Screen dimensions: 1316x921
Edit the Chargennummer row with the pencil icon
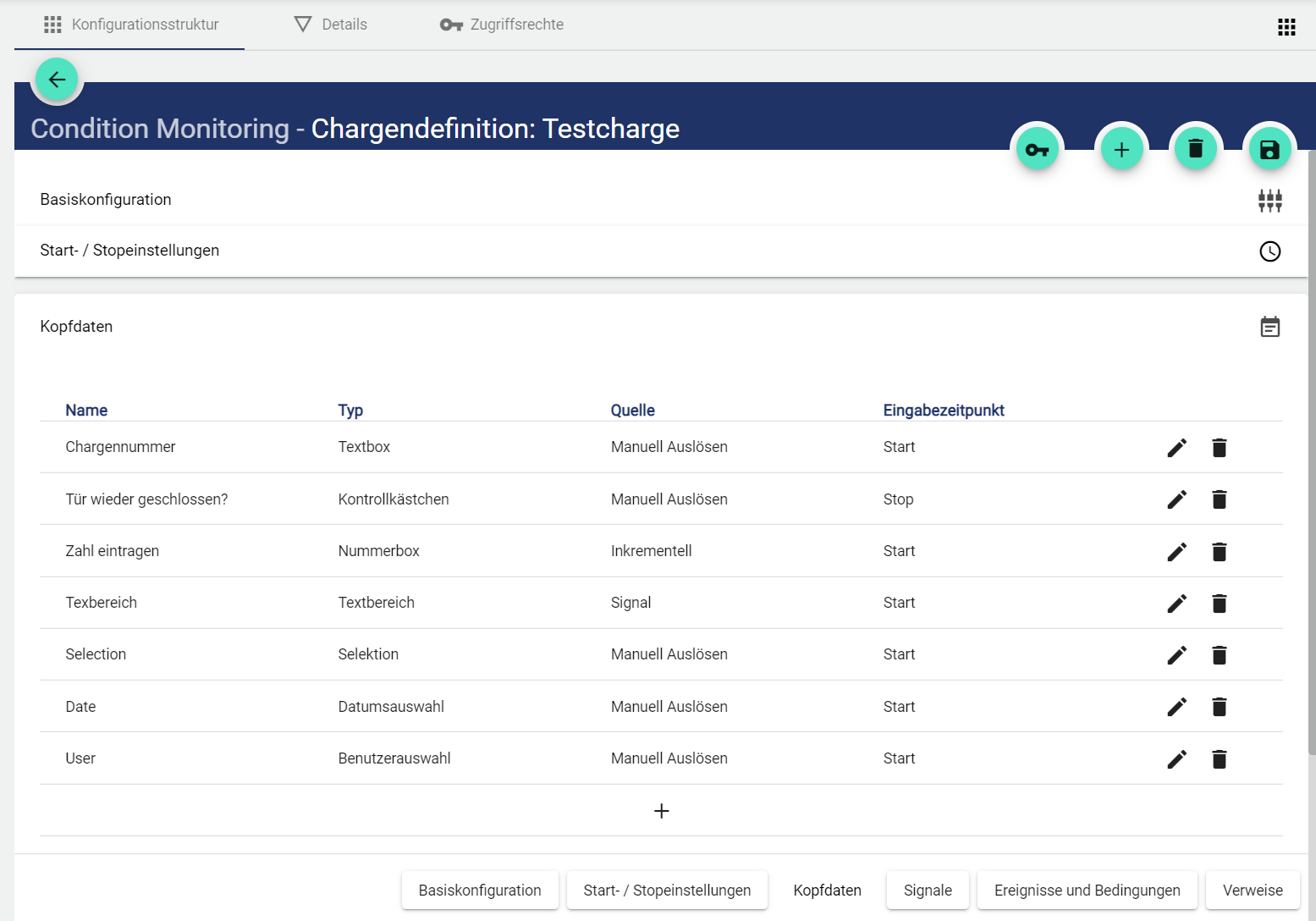click(1176, 448)
